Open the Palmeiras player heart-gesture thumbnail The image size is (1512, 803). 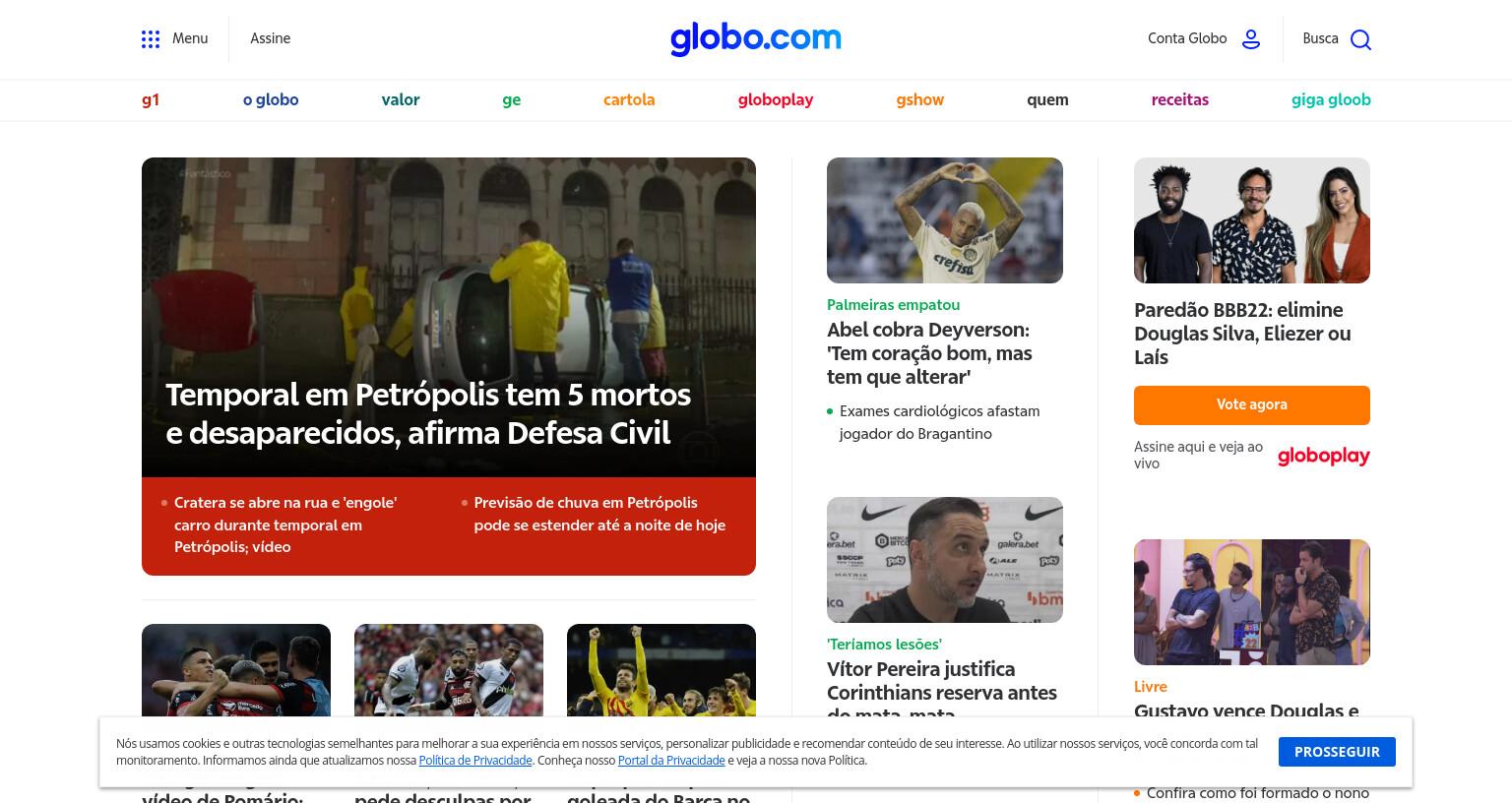(x=945, y=220)
